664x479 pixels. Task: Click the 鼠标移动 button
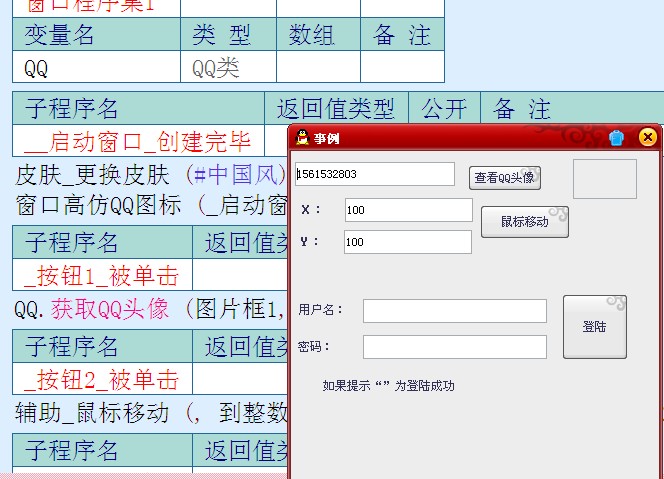pos(525,222)
